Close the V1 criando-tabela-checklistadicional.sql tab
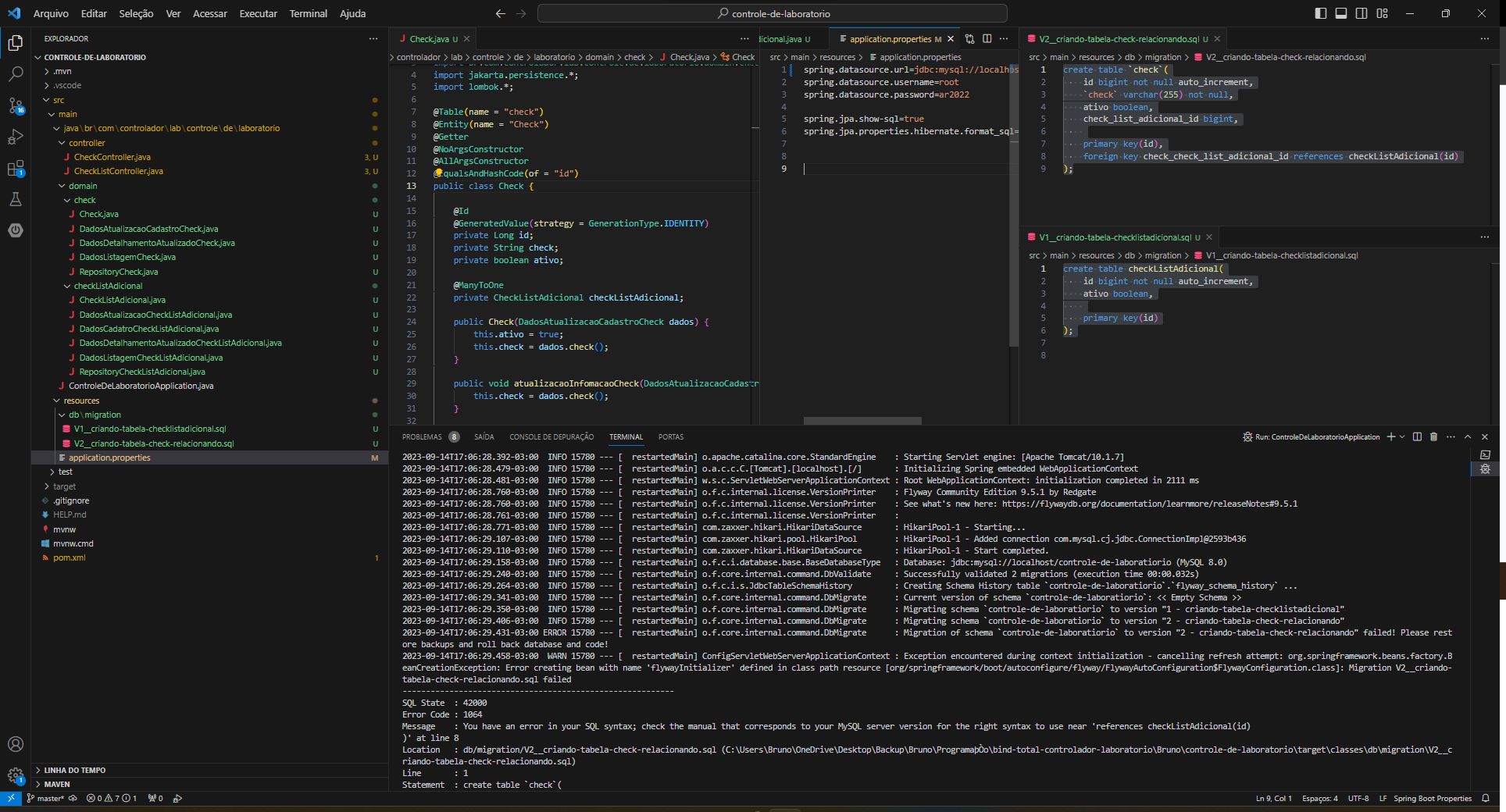 (x=1209, y=237)
